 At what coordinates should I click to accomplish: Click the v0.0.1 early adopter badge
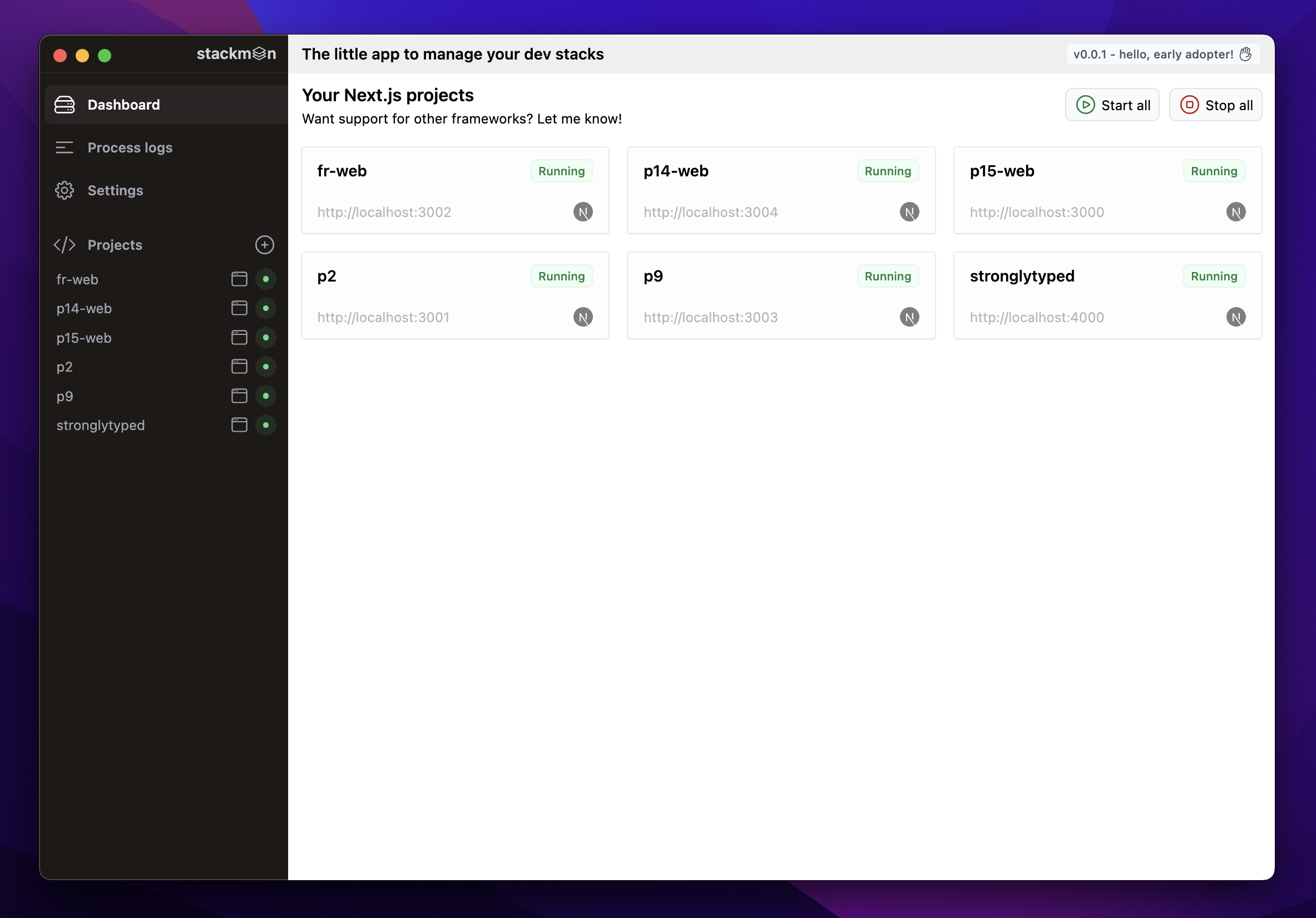point(1162,54)
